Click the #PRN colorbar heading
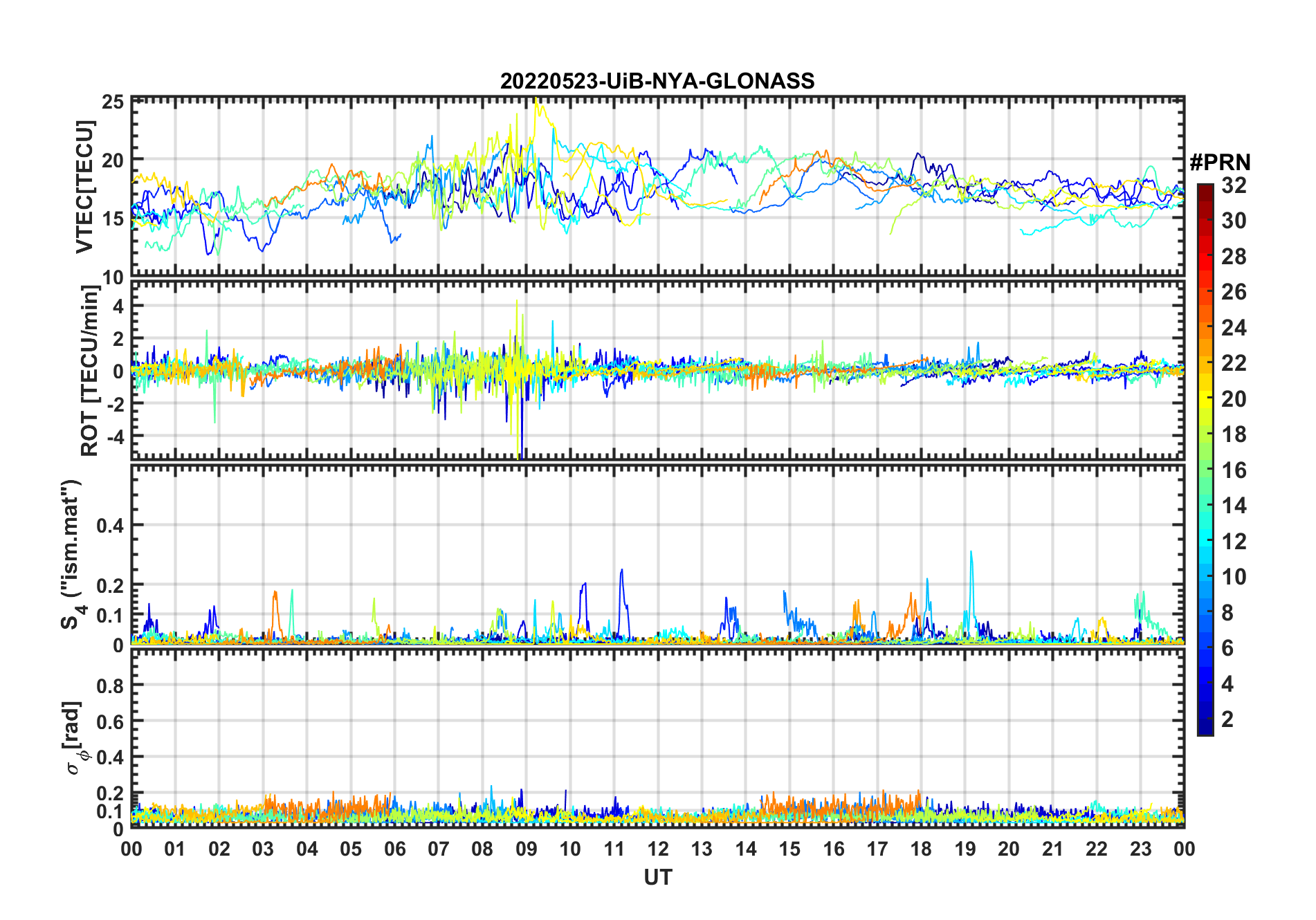Screen dimensions: 1316x920 click(1220, 163)
